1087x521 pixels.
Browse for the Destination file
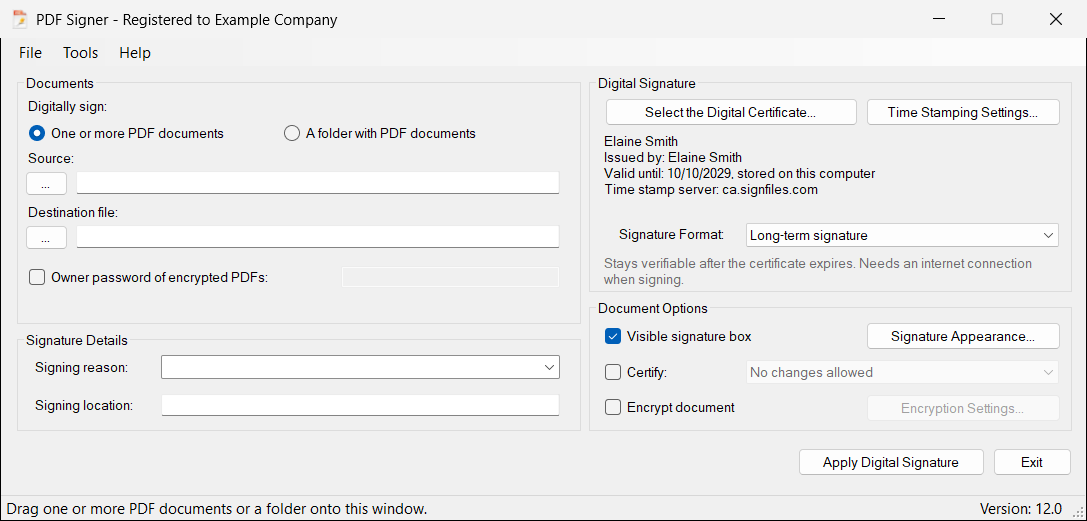point(46,238)
